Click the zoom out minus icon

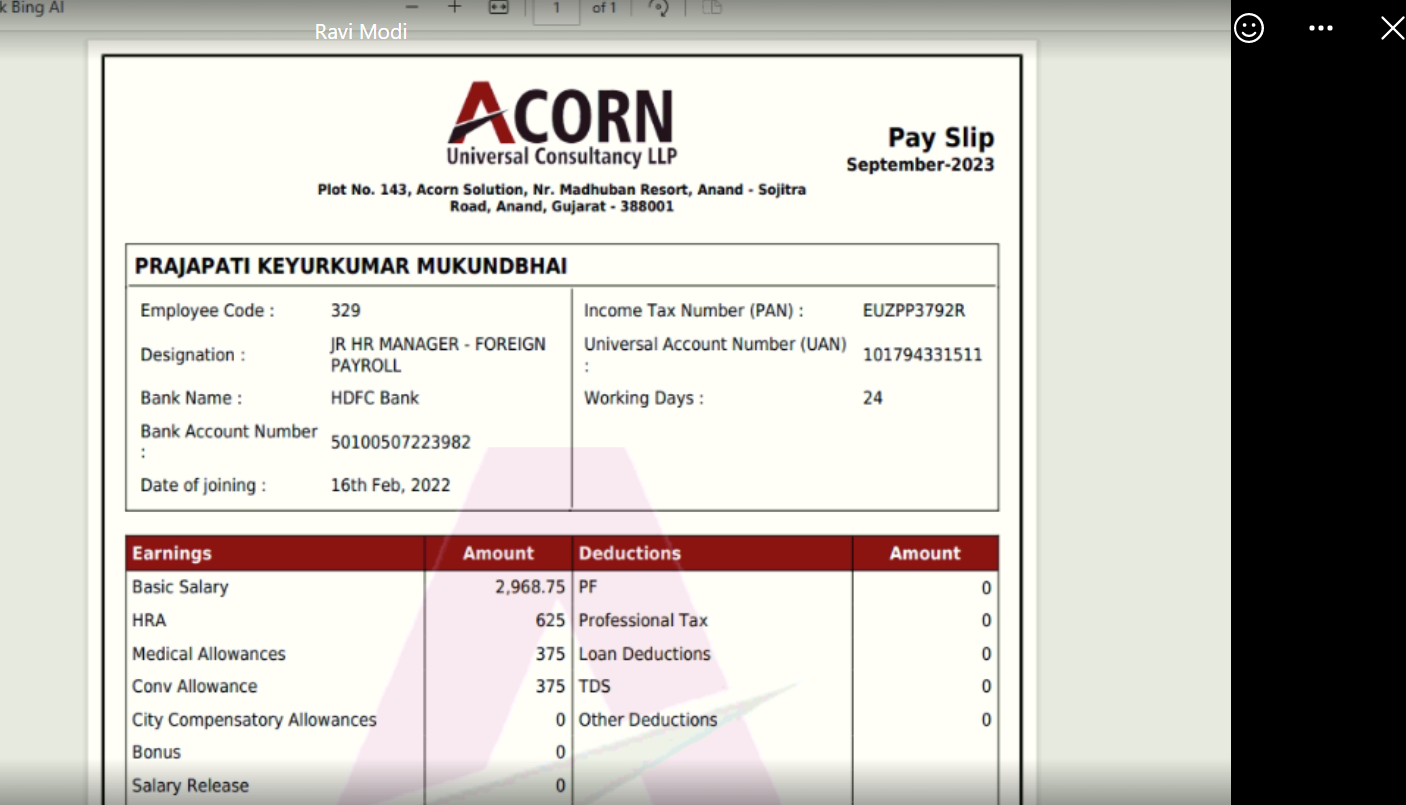pyautogui.click(x=411, y=7)
